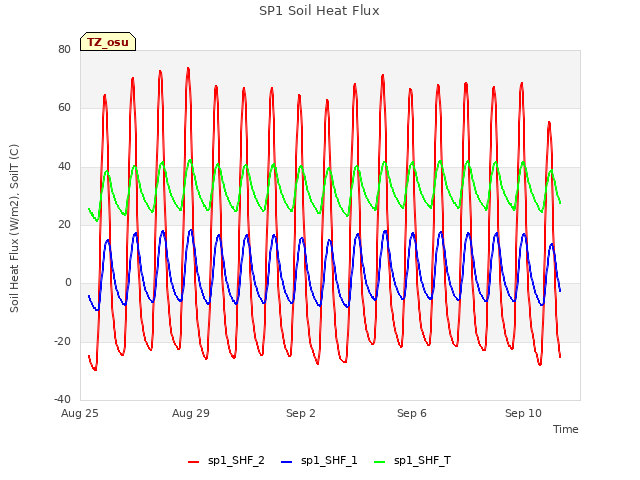Click the Soil Heat Flux y-axis title
Screen dimensions: 640x480
(x=14, y=228)
